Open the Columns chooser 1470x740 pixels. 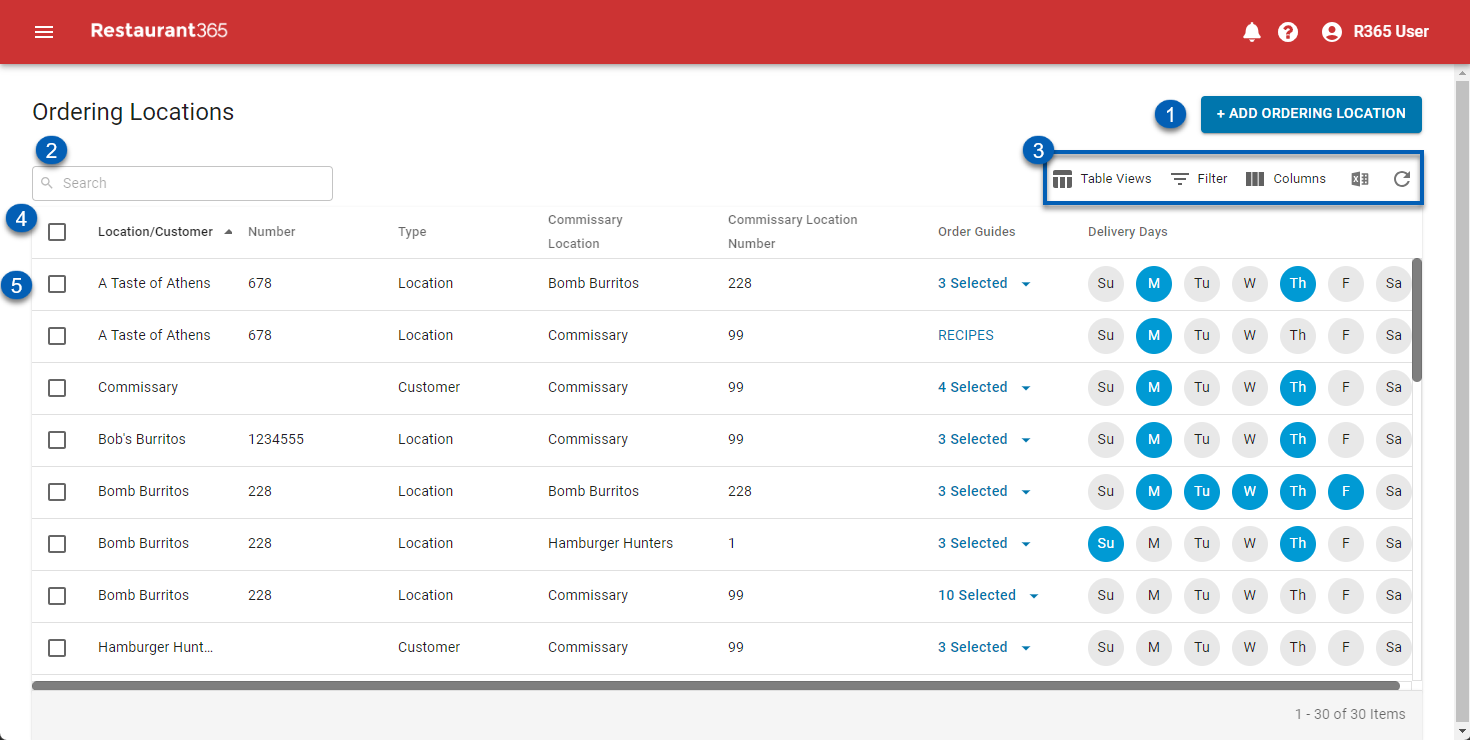point(1286,179)
